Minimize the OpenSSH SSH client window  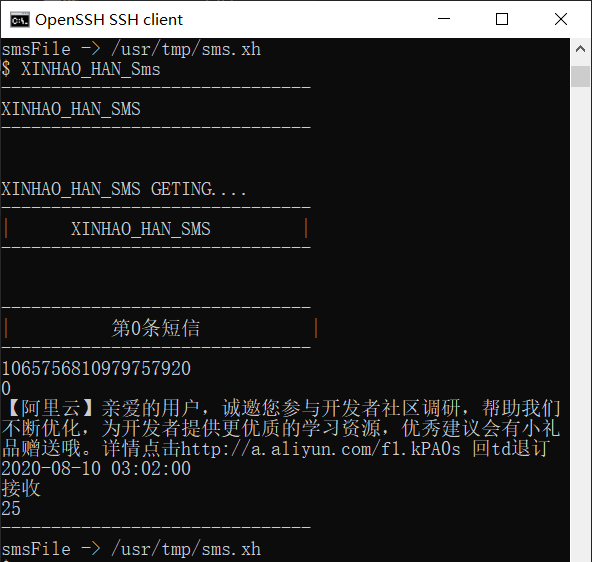[x=444, y=19]
